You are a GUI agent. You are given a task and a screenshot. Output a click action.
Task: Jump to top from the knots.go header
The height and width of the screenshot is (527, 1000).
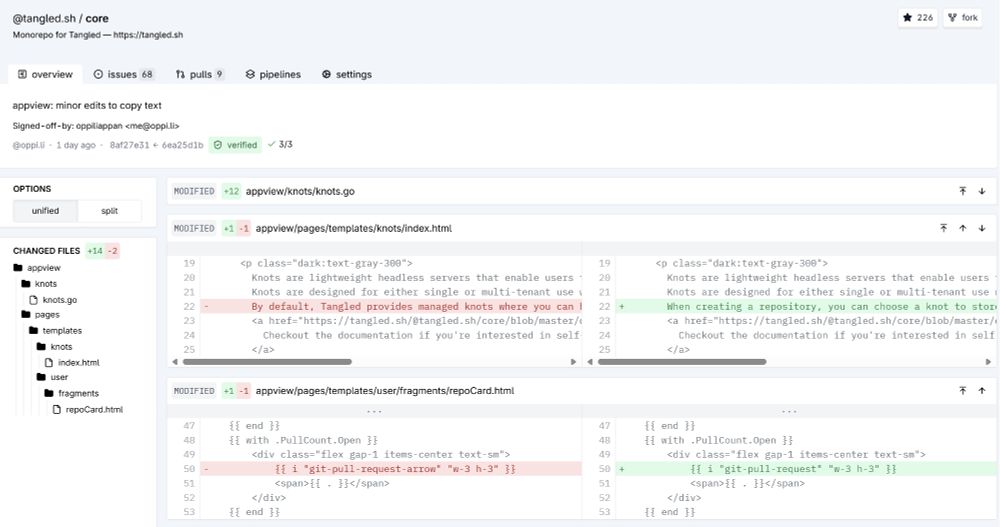pos(963,191)
